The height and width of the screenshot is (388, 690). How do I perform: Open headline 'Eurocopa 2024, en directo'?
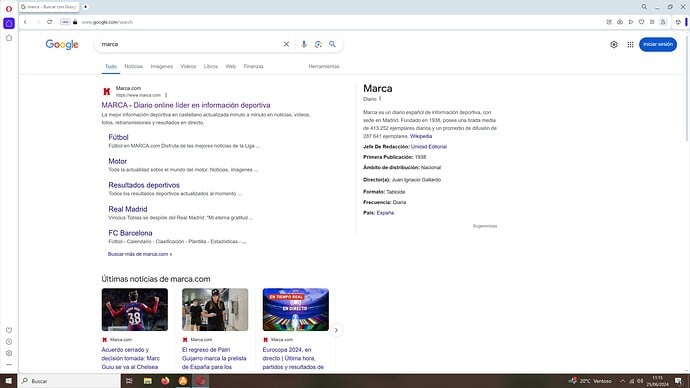(293, 358)
